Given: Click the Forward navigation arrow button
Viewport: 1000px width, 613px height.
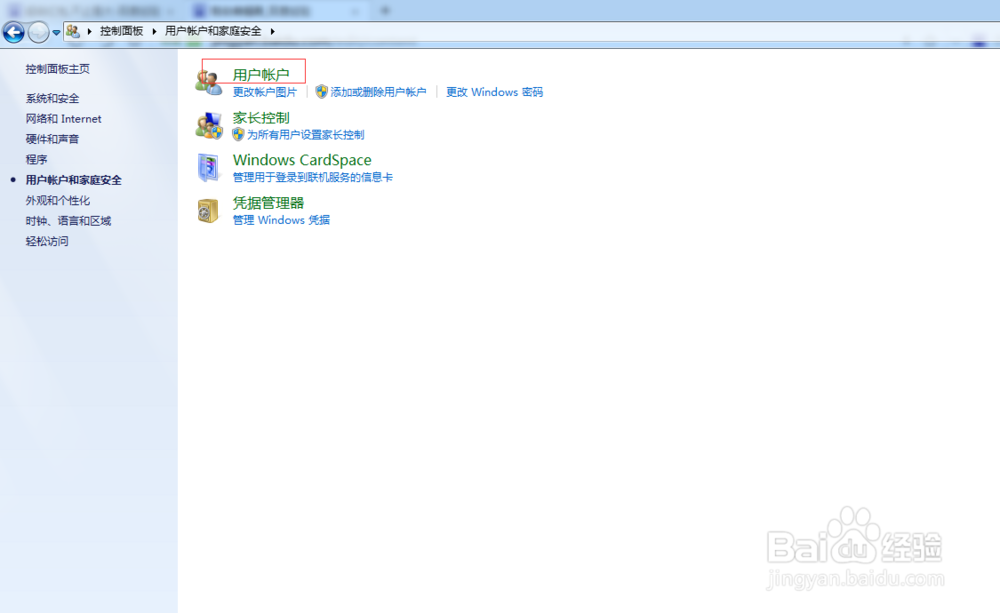Looking at the screenshot, I should 38,32.
